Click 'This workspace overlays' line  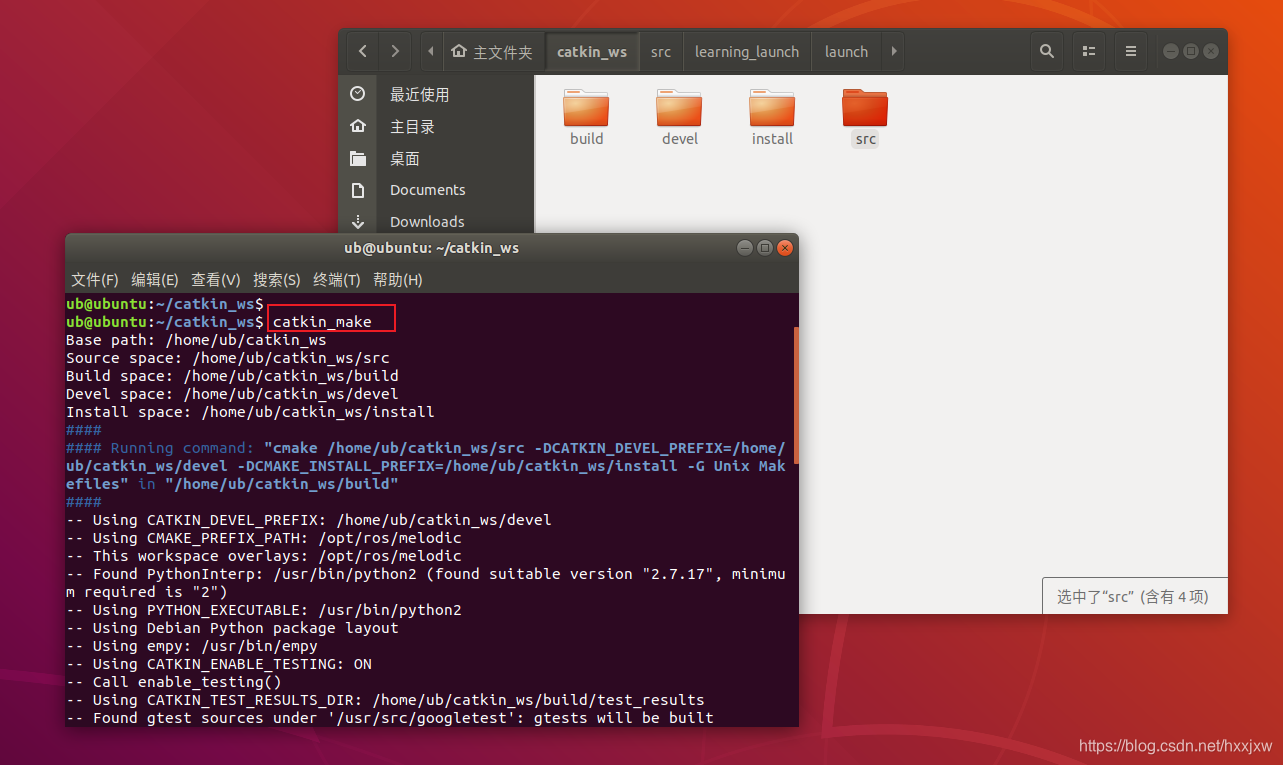(264, 556)
